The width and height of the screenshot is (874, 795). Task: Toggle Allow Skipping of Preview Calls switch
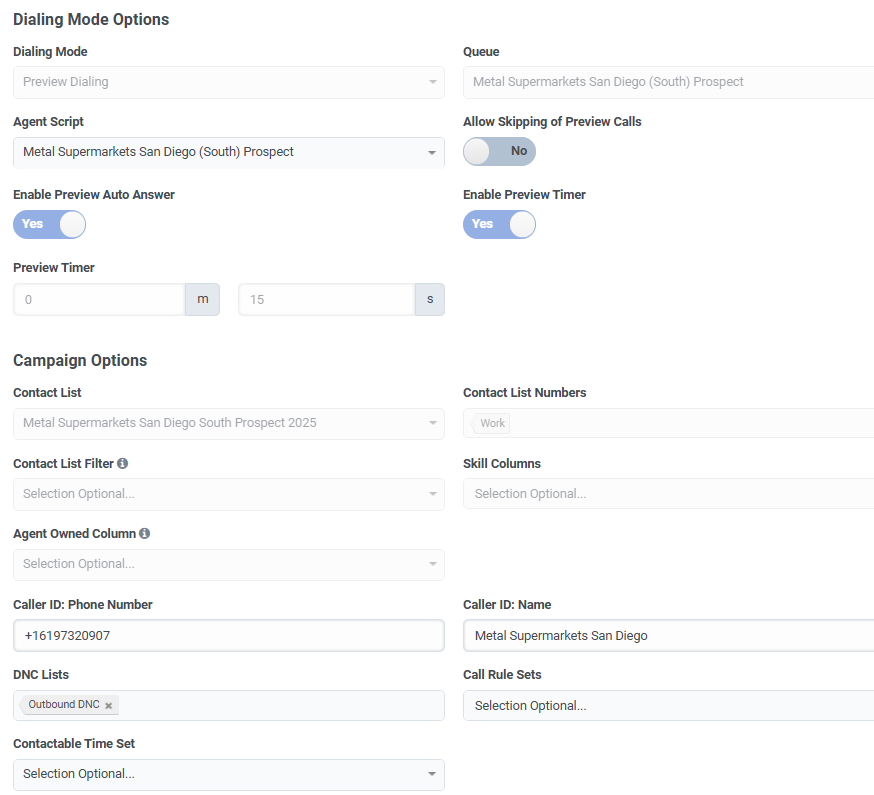(499, 151)
